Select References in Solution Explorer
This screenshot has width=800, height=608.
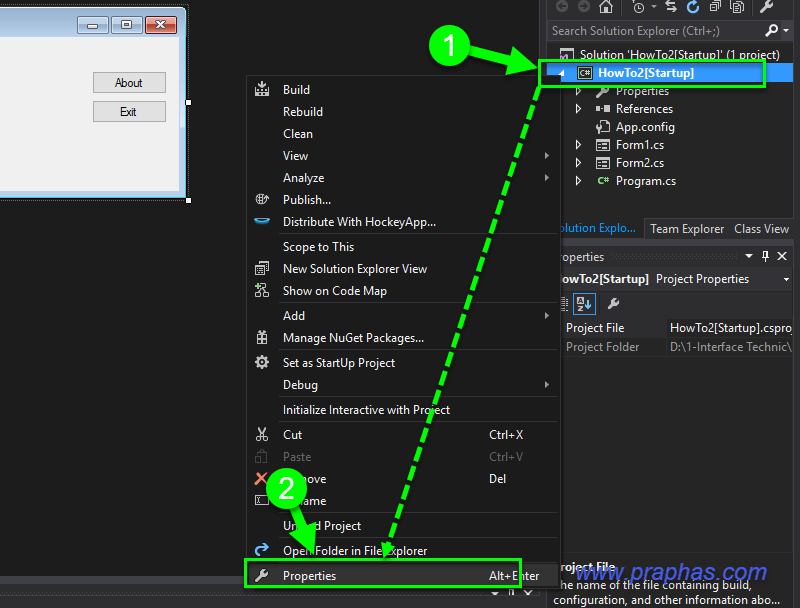[x=644, y=109]
